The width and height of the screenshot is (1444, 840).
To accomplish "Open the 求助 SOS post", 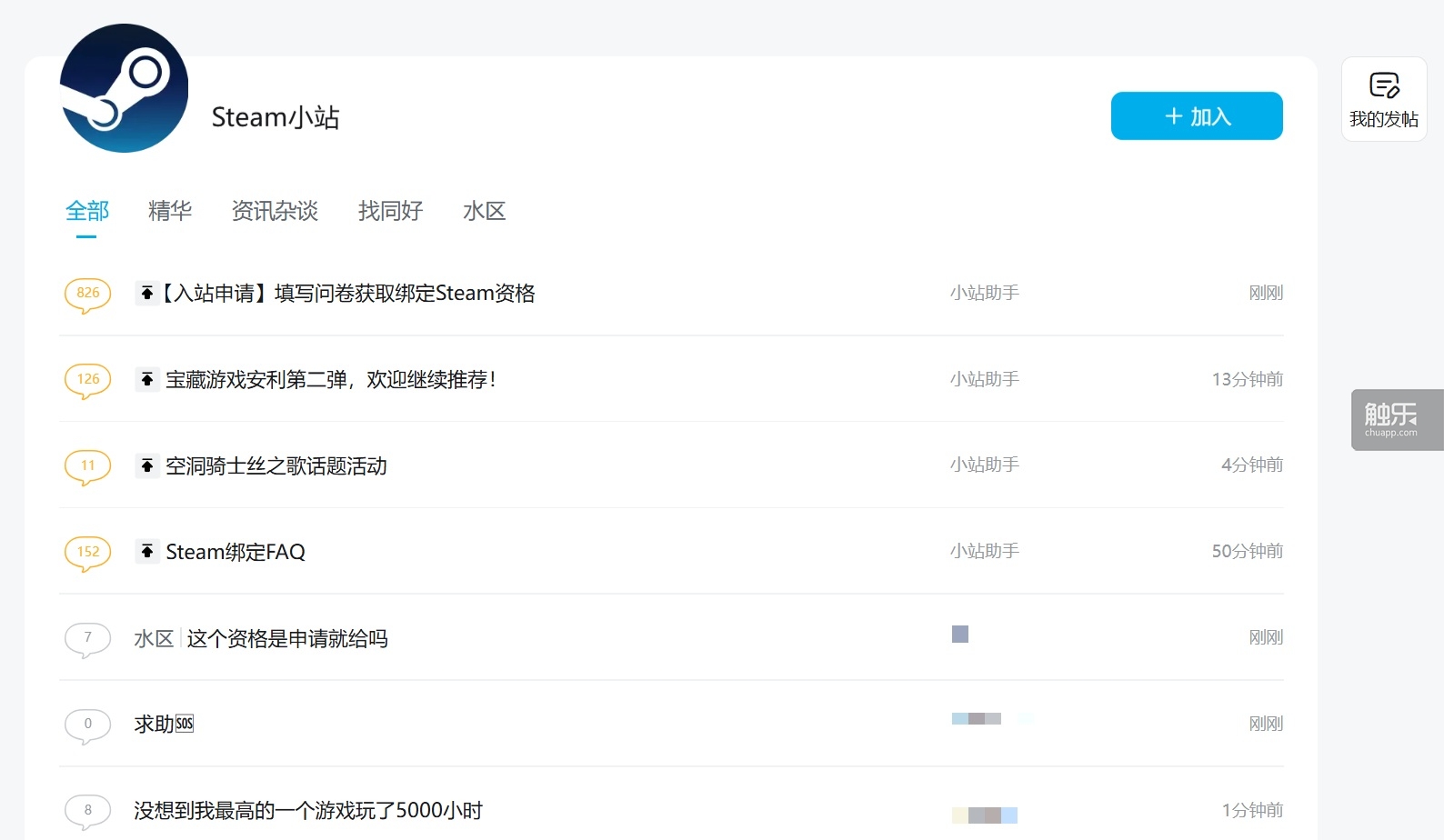I will (164, 724).
